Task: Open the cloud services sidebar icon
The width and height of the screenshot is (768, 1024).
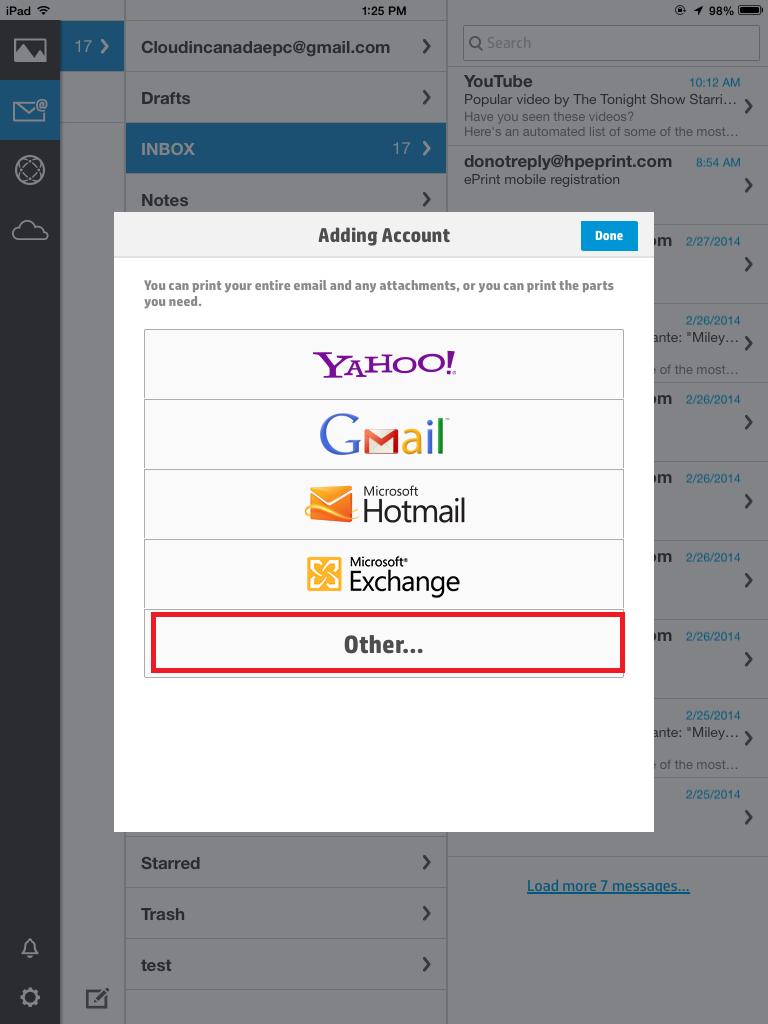Action: pyautogui.click(x=30, y=232)
